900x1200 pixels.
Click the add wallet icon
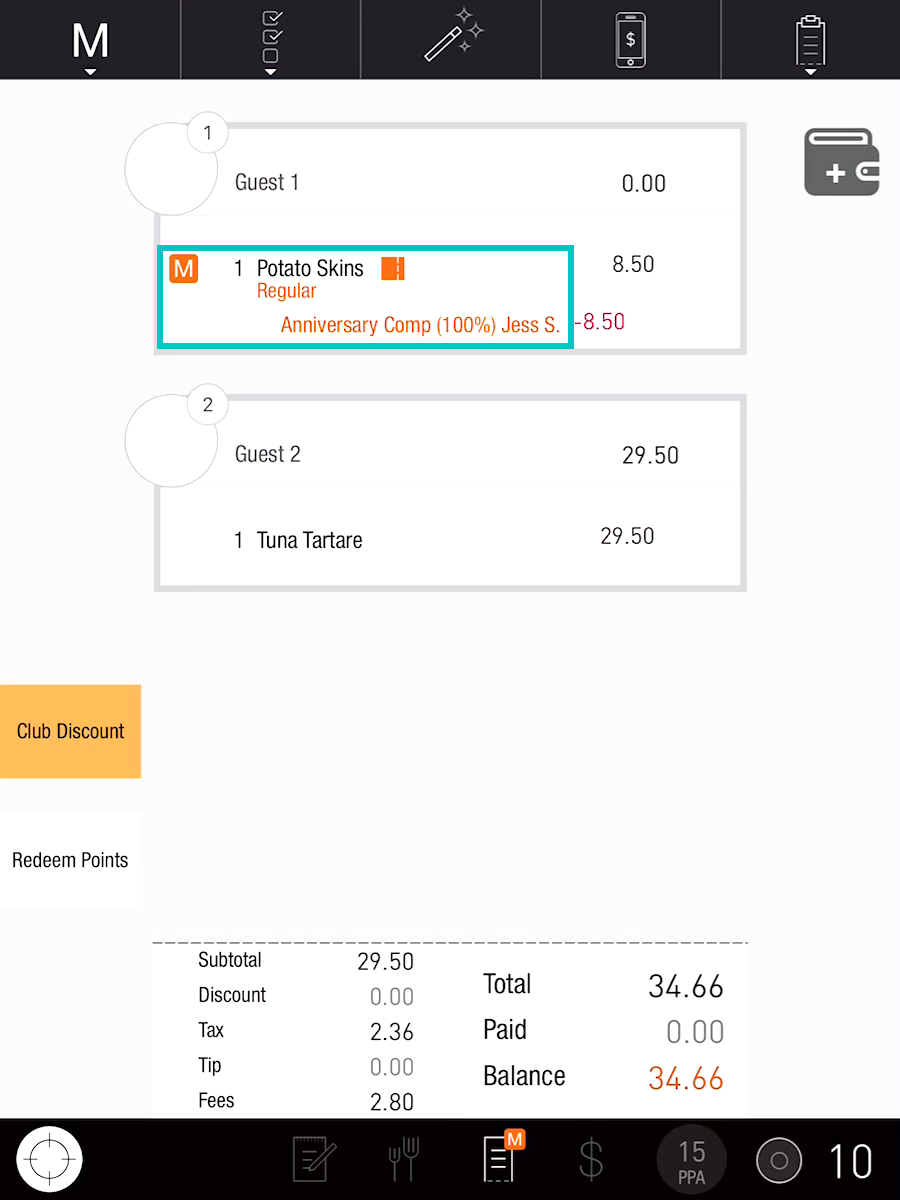point(842,162)
